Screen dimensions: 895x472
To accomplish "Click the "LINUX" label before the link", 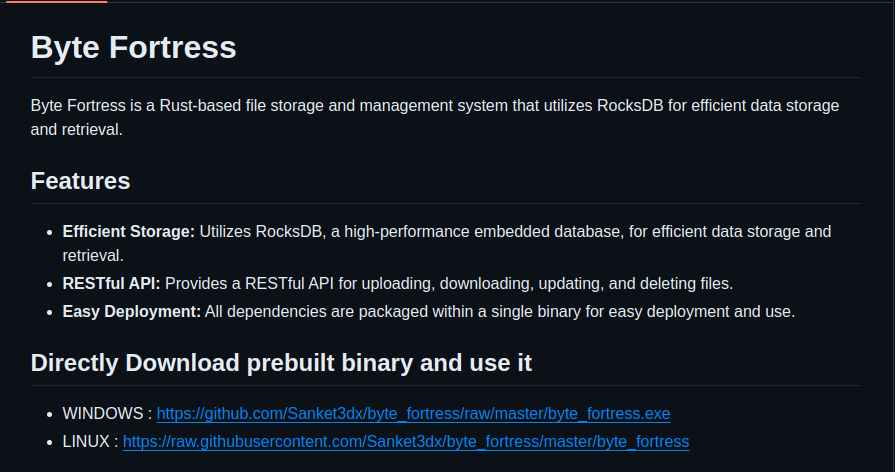I will 86,441.
